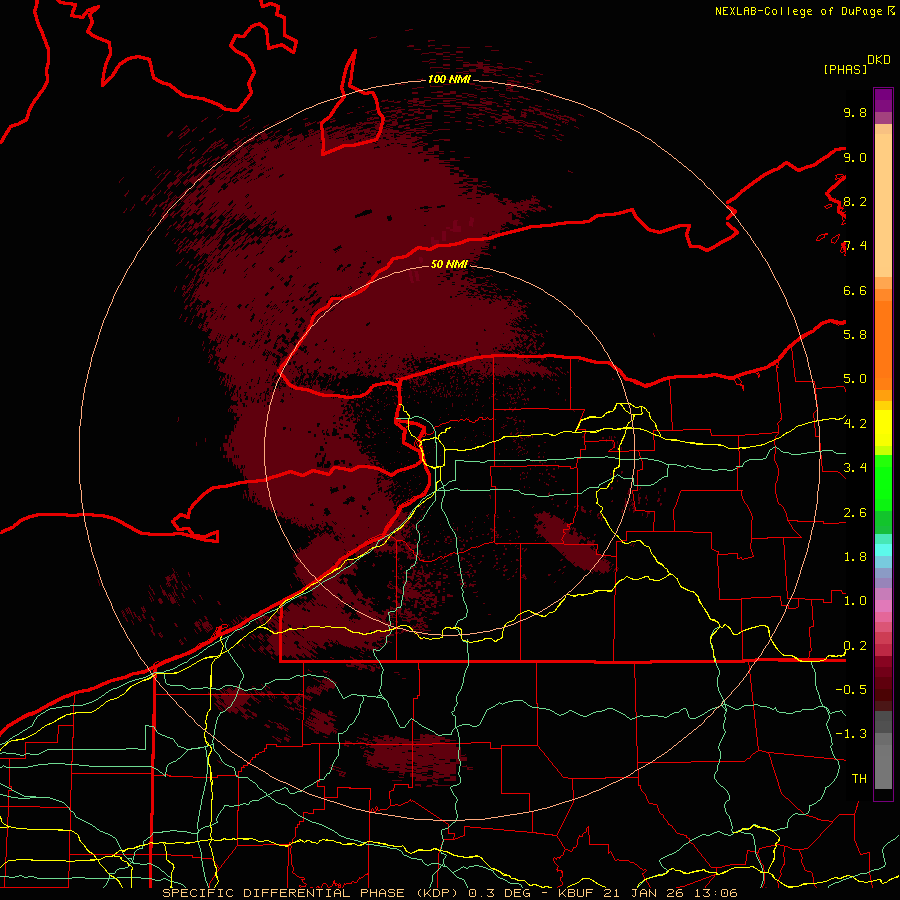Click the DKD label above the color scale
Image resolution: width=900 pixels, height=900 pixels.
pos(879,60)
